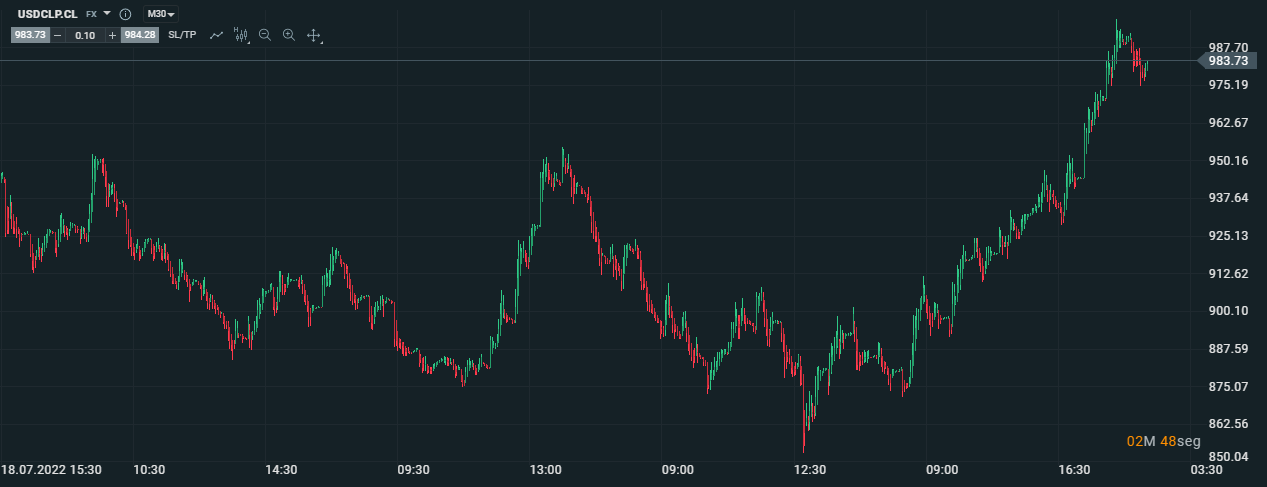The height and width of the screenshot is (487, 1267).
Task: Click the USDCLP.CL symbol name
Action: pos(41,14)
